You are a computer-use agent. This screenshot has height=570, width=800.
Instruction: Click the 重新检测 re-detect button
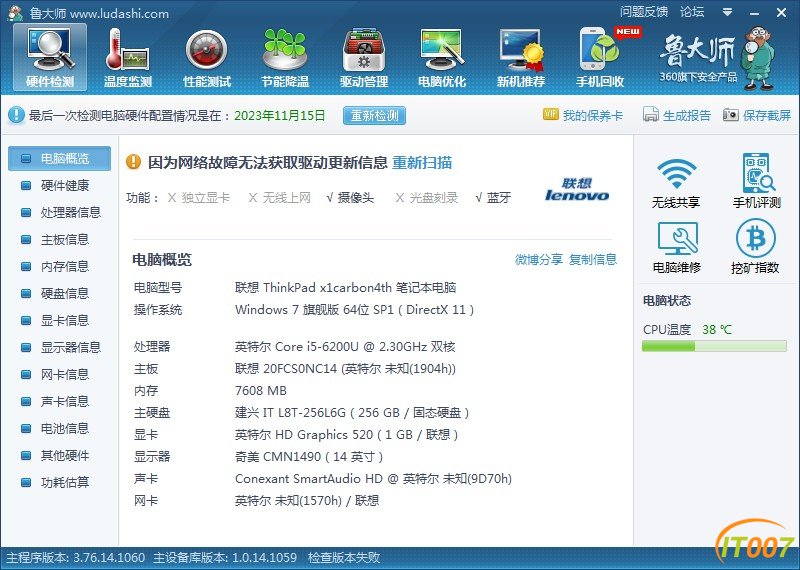[x=374, y=115]
